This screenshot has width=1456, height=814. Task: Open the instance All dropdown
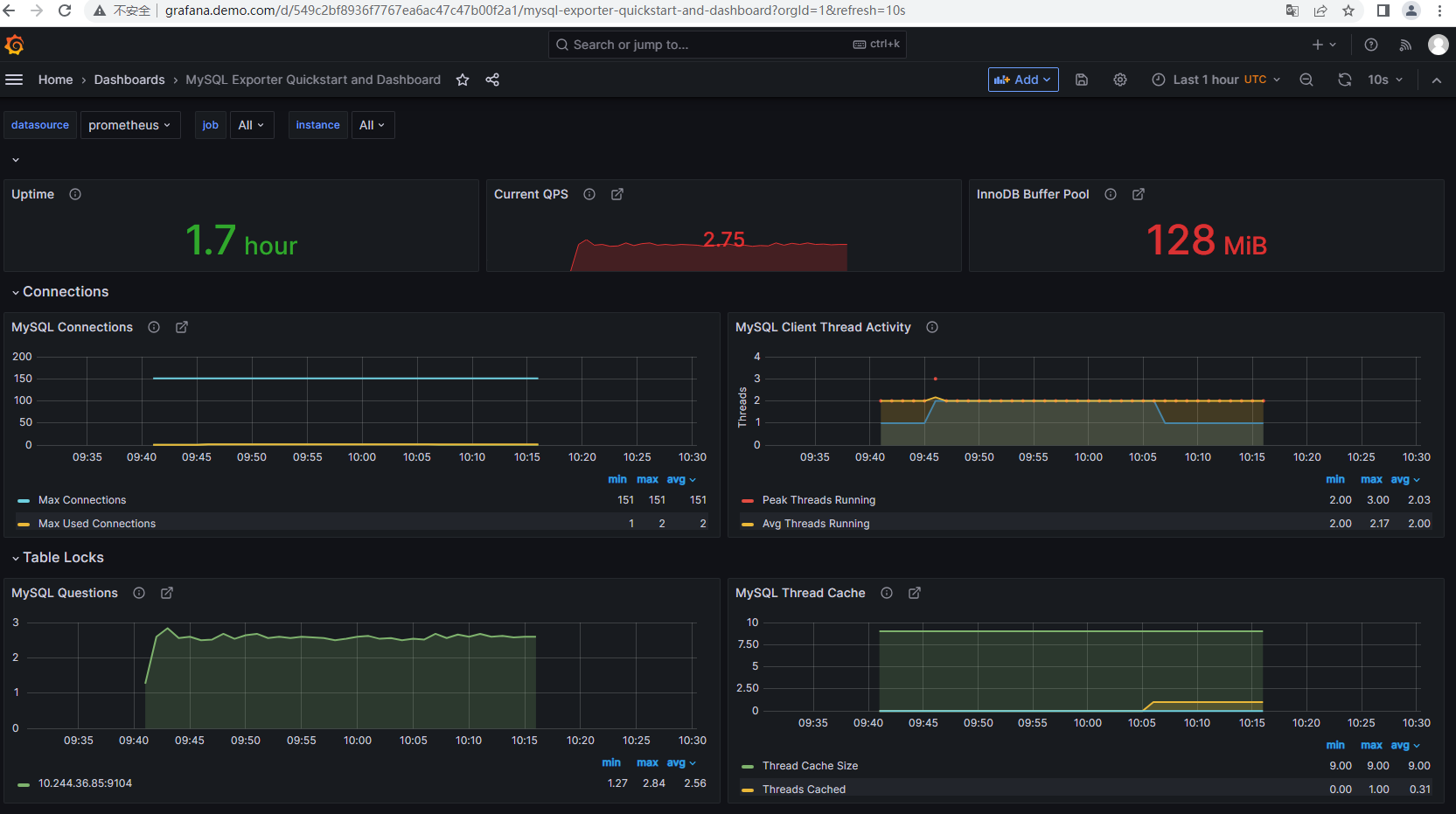click(373, 125)
